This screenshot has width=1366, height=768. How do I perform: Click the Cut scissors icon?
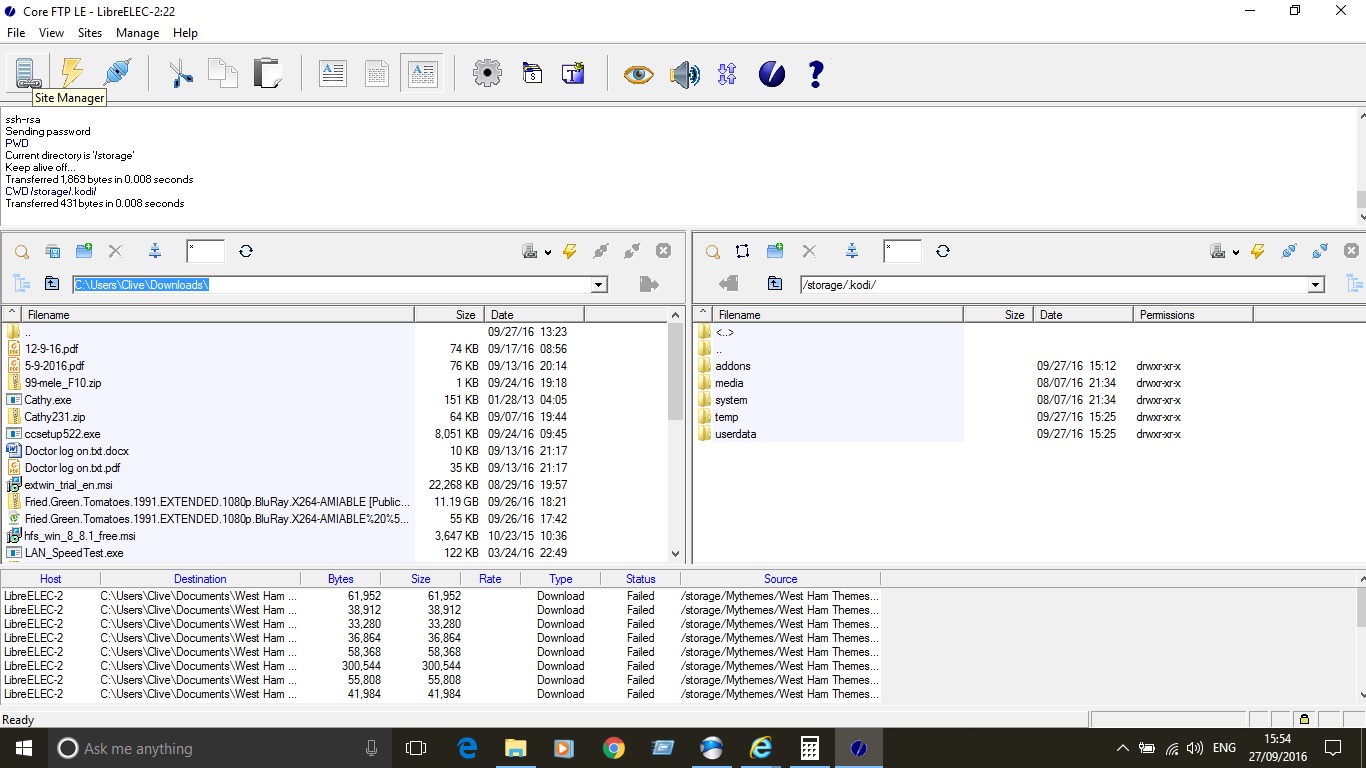tap(181, 73)
